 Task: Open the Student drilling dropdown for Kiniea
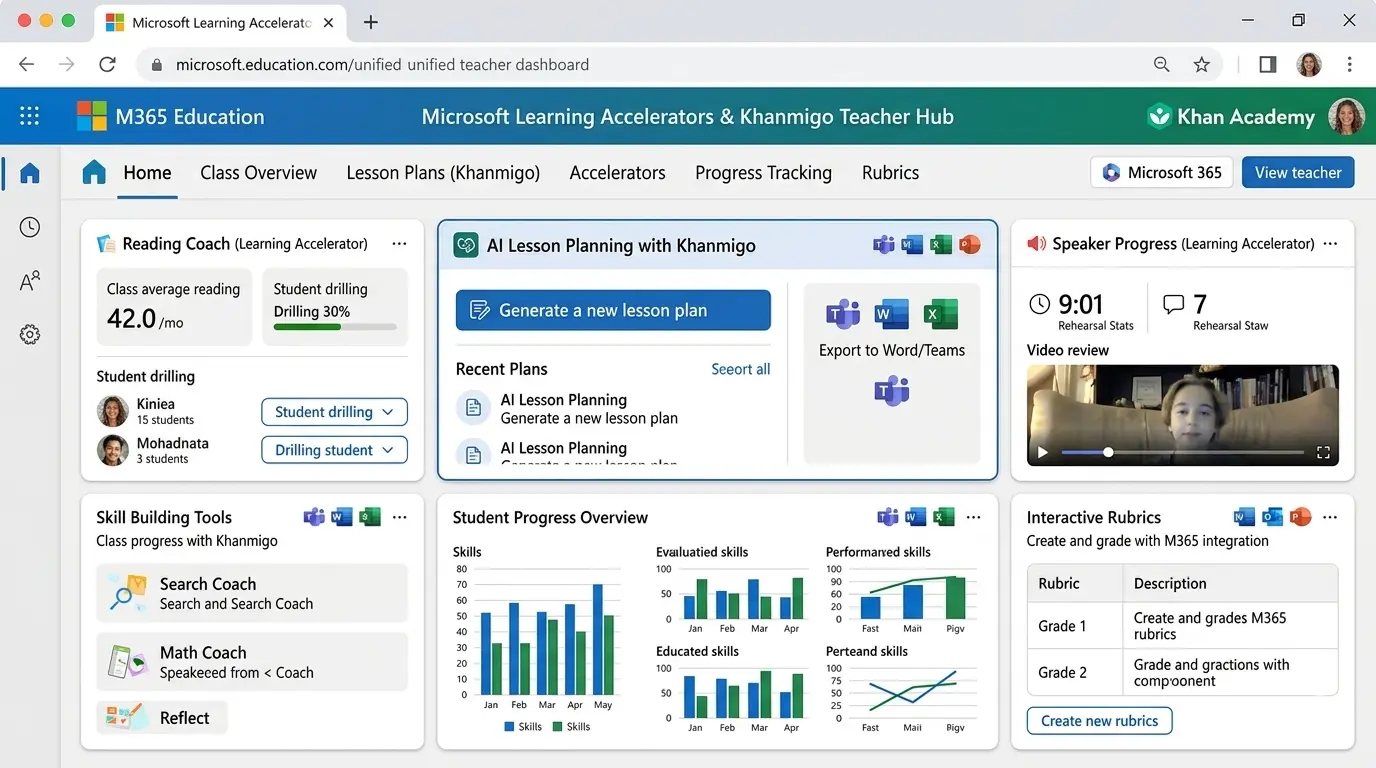[334, 411]
